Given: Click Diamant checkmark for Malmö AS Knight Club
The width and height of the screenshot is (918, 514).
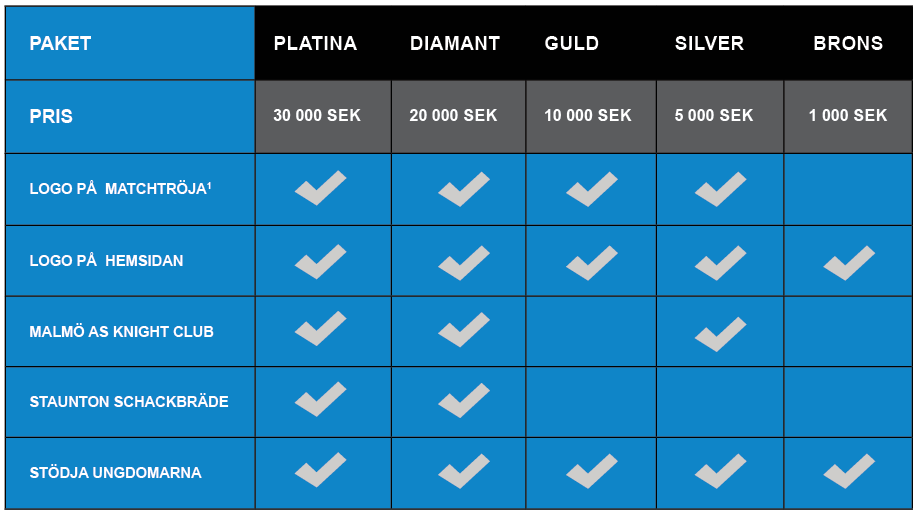Looking at the screenshot, I should point(464,330).
